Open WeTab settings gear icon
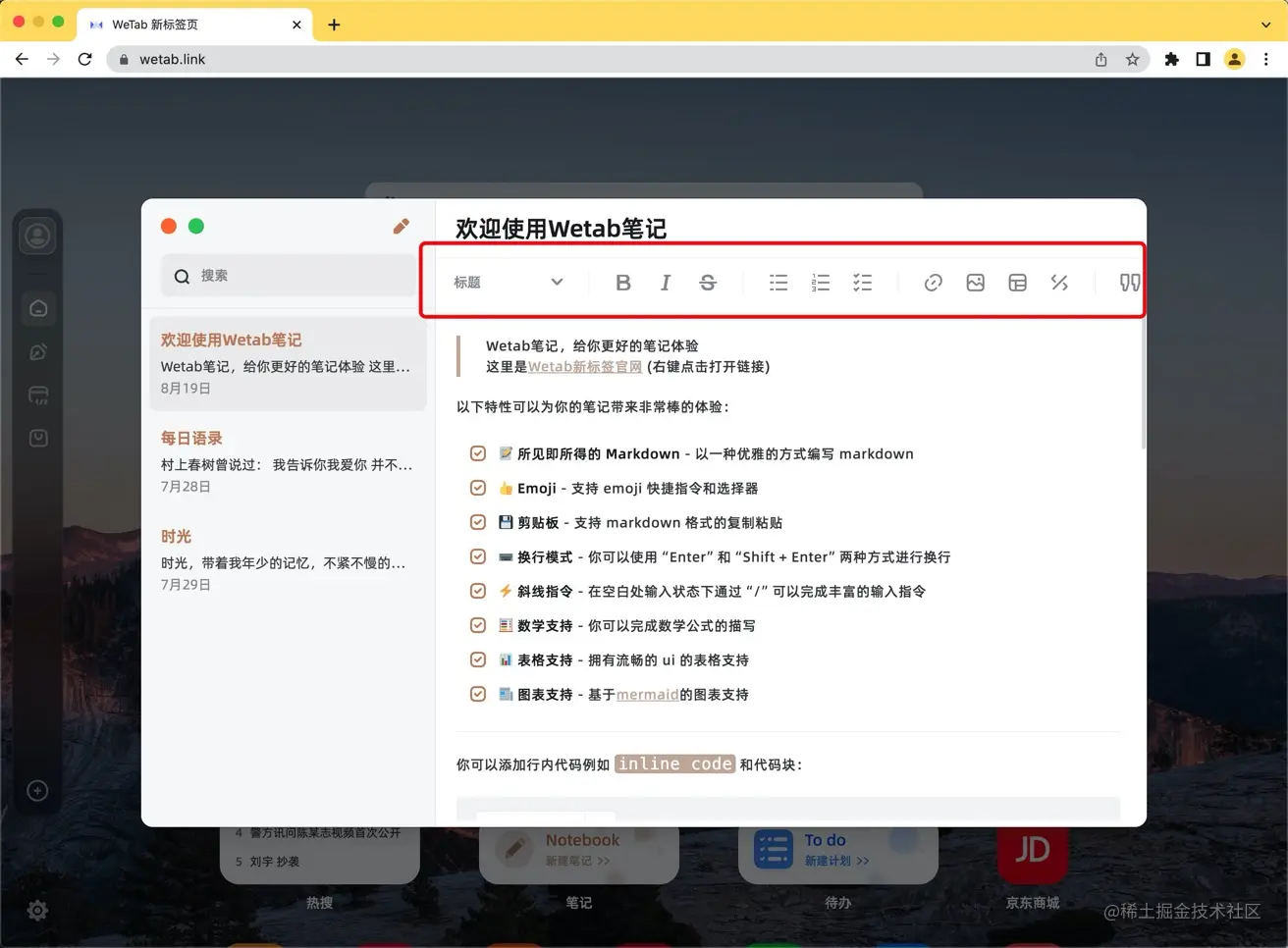This screenshot has width=1288, height=948. click(x=37, y=911)
